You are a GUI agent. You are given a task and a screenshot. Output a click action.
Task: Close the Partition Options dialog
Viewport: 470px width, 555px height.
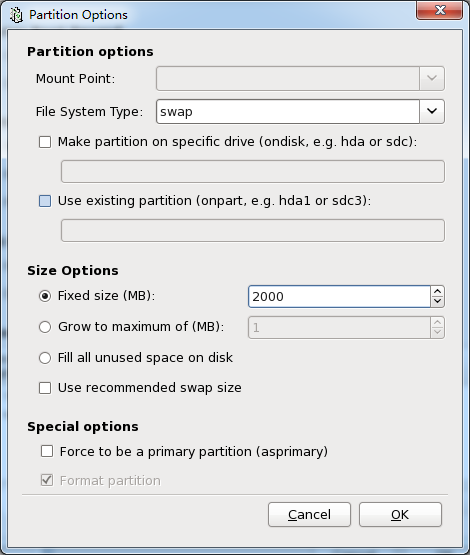[440, 11]
